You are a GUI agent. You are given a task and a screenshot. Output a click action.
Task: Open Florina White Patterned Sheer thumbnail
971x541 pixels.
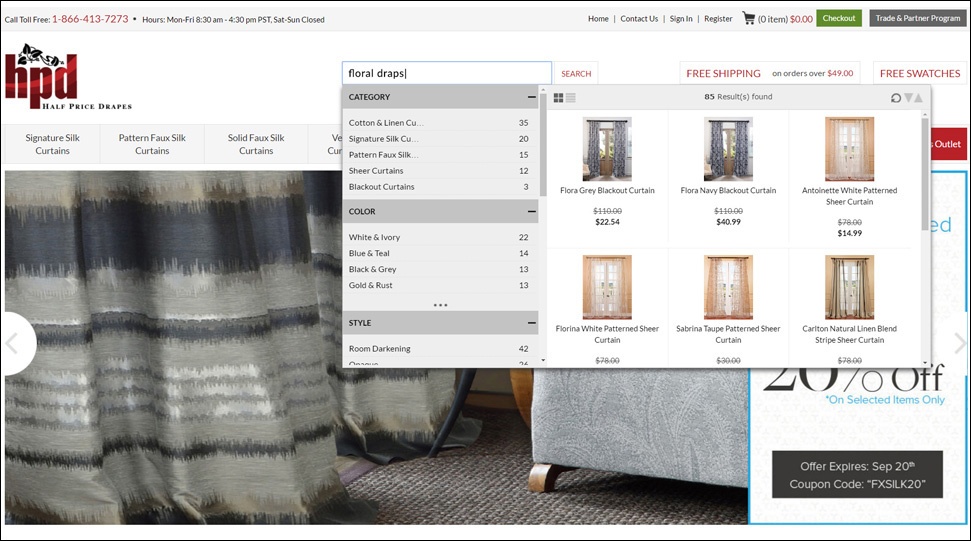pyautogui.click(x=607, y=287)
